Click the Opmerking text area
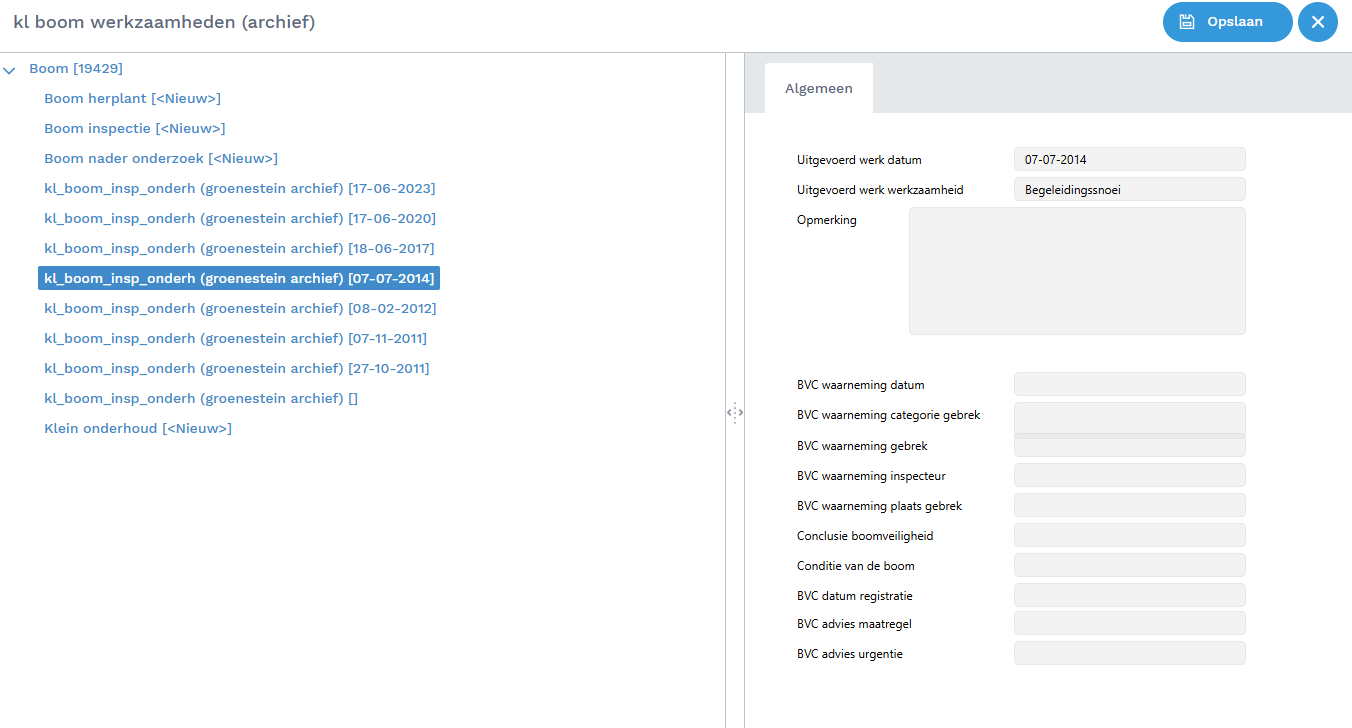Screen dimensions: 1352x728 pos(1076,270)
